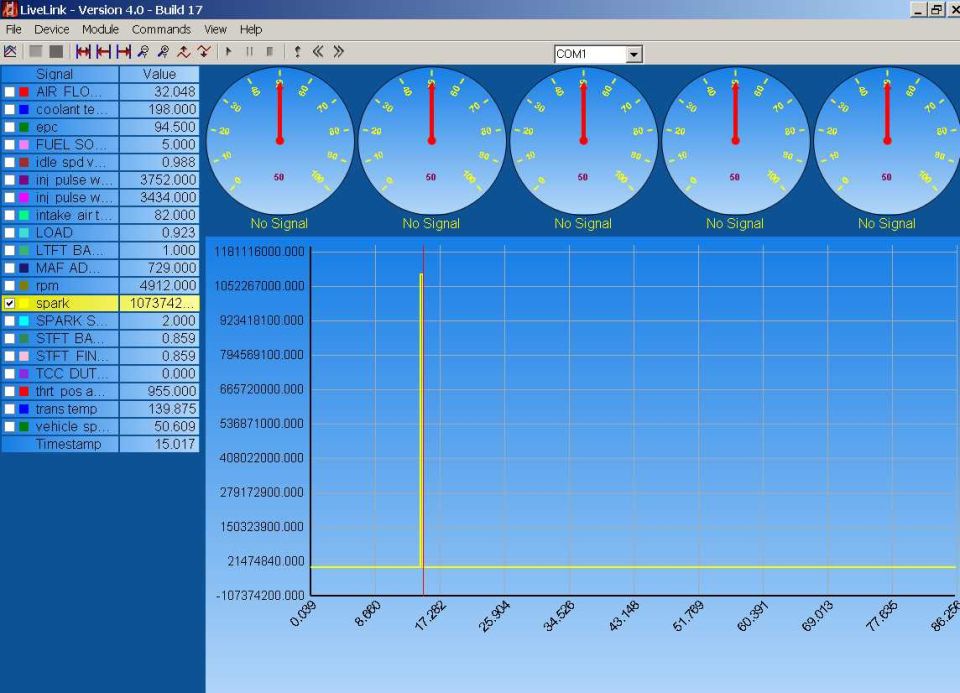Open the COM1 port dropdown
Screen dimensions: 960x693
634,54
